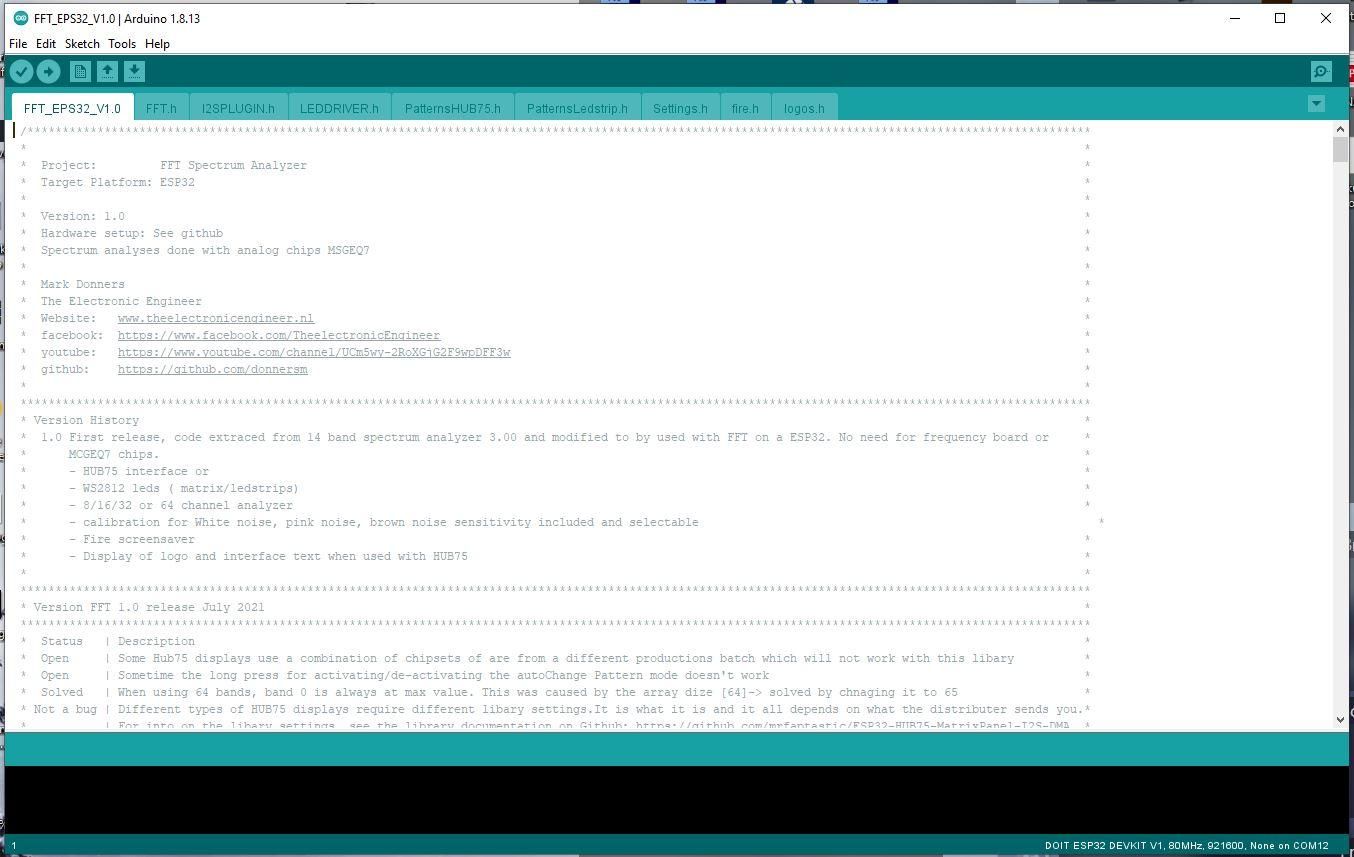Open the File menu

pos(18,44)
